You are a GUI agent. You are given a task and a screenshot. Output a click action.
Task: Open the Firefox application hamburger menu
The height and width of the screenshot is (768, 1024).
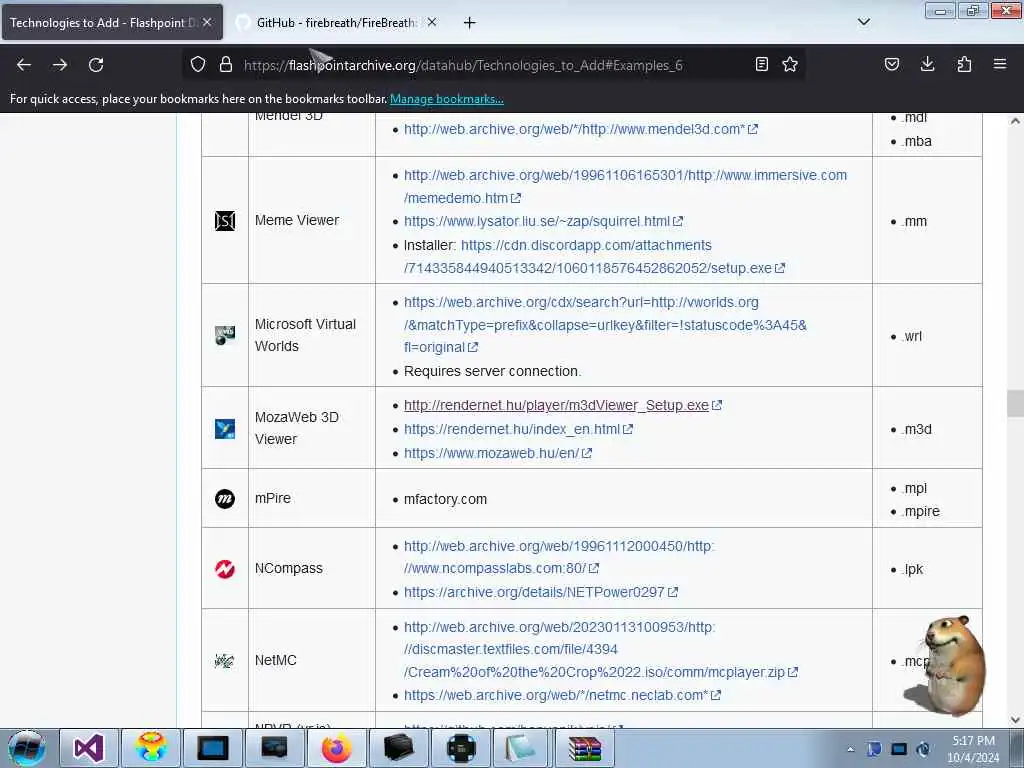1000,64
